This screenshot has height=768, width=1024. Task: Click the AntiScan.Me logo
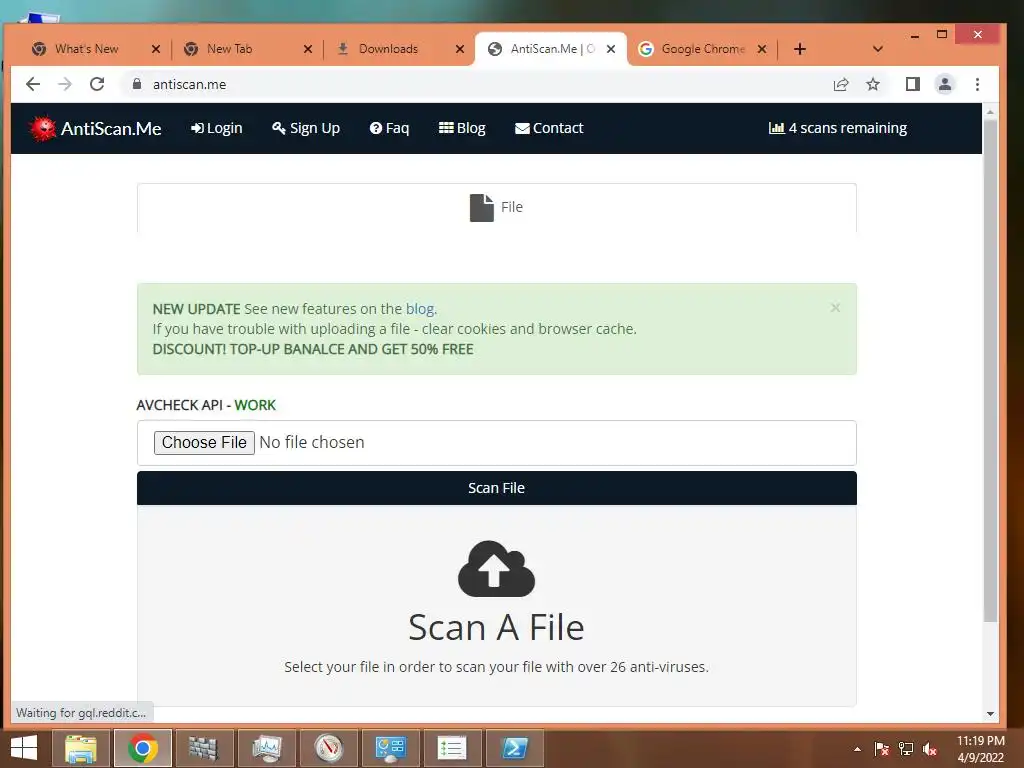[x=95, y=128]
